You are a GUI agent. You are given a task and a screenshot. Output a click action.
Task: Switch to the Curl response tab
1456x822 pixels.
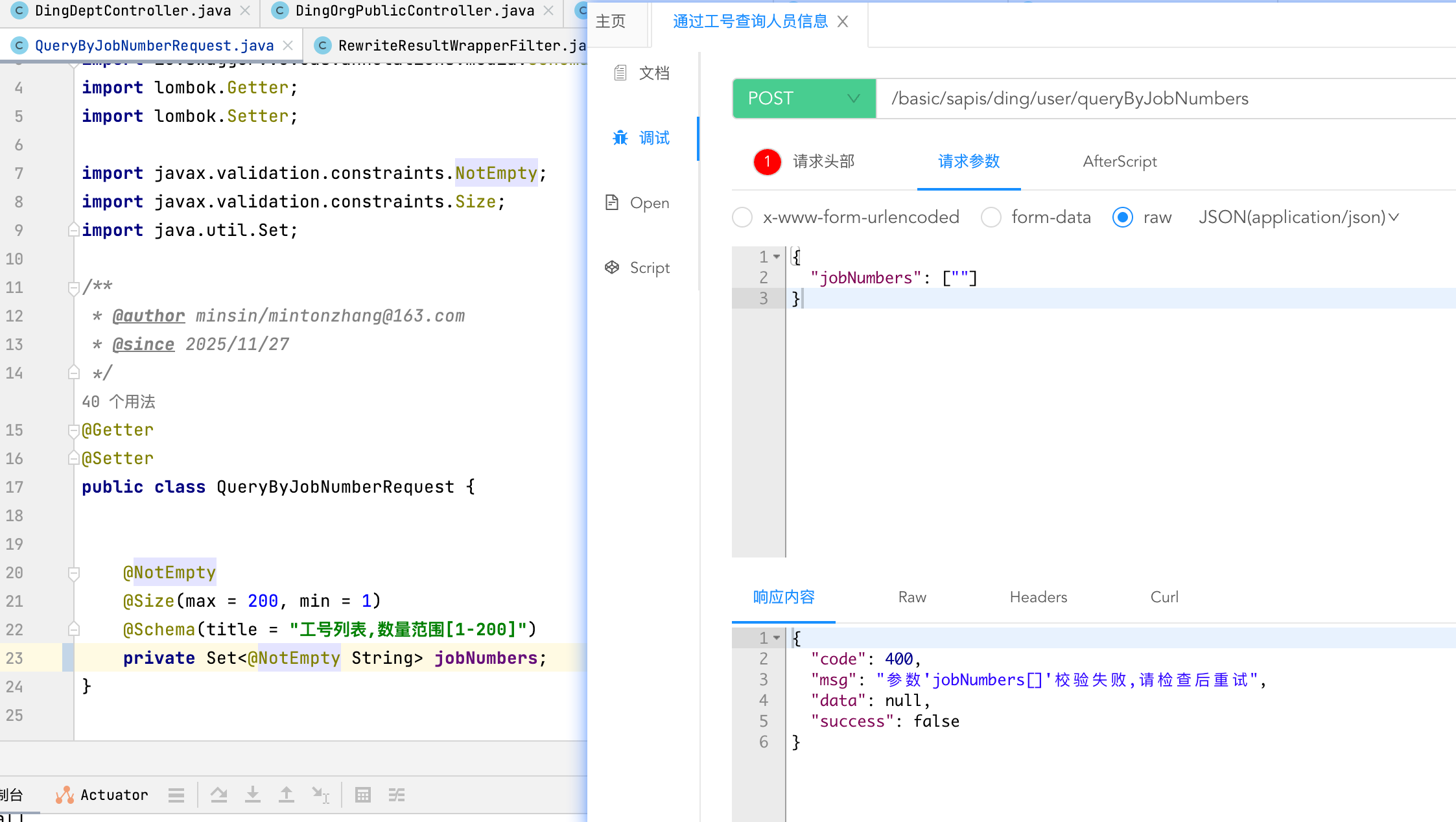pos(1164,597)
